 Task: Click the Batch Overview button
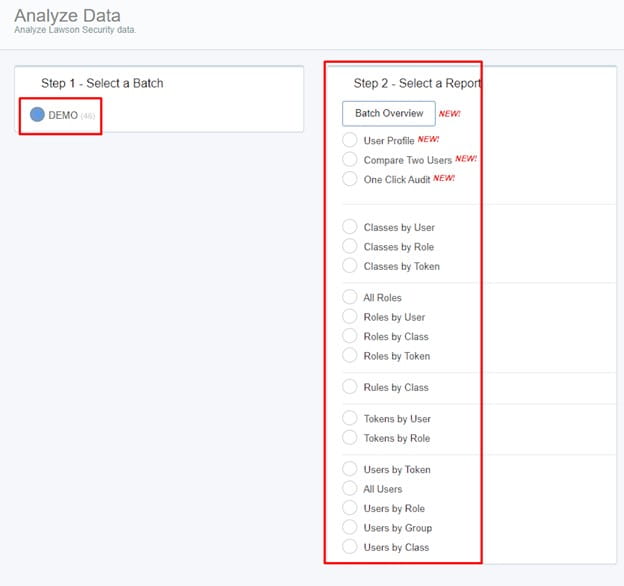(389, 113)
